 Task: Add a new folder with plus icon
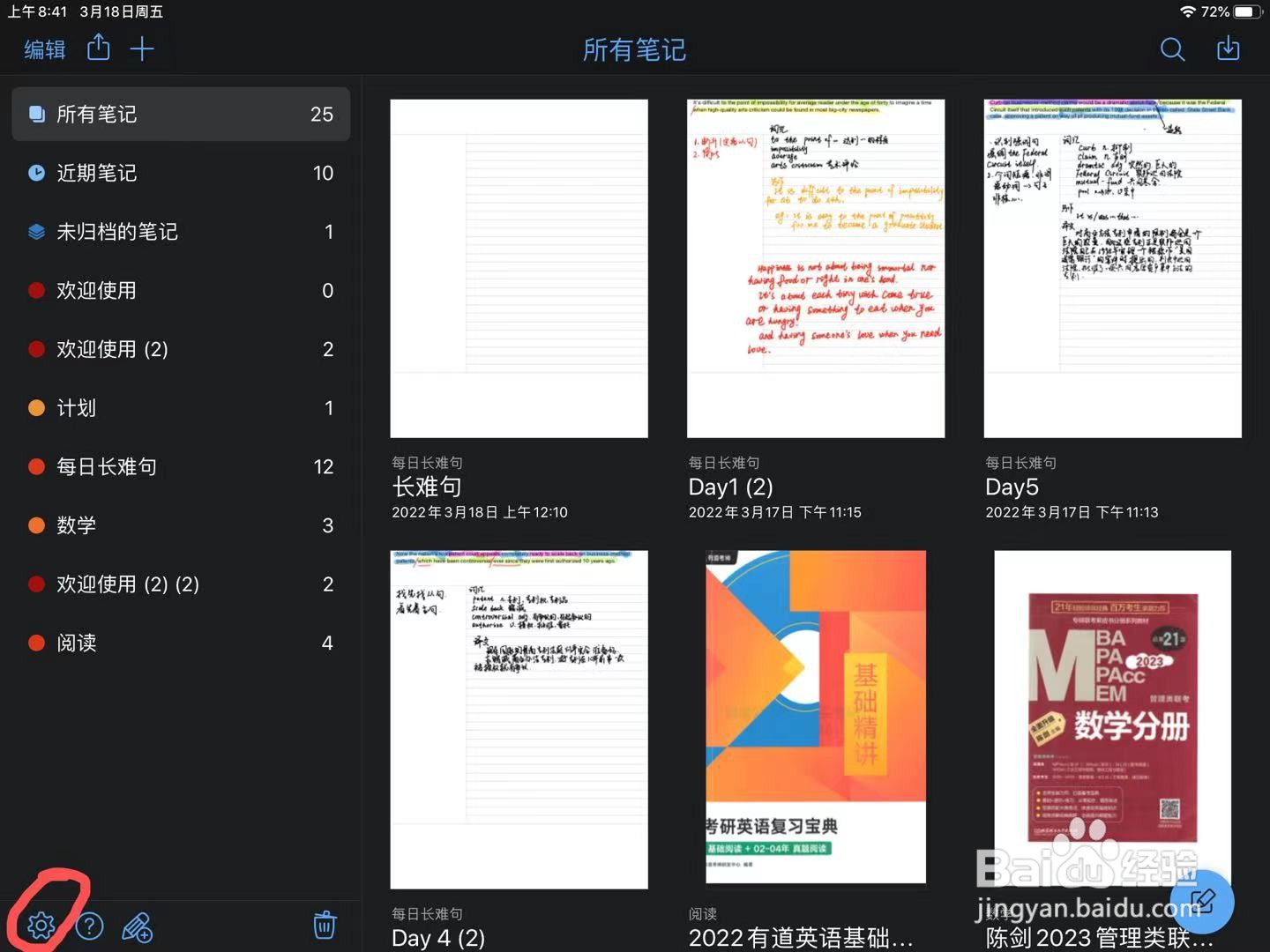[142, 48]
